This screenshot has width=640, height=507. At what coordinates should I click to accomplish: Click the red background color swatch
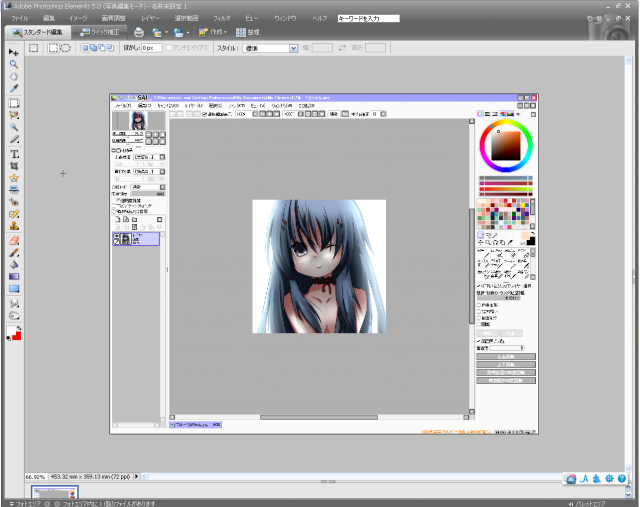pos(17,336)
